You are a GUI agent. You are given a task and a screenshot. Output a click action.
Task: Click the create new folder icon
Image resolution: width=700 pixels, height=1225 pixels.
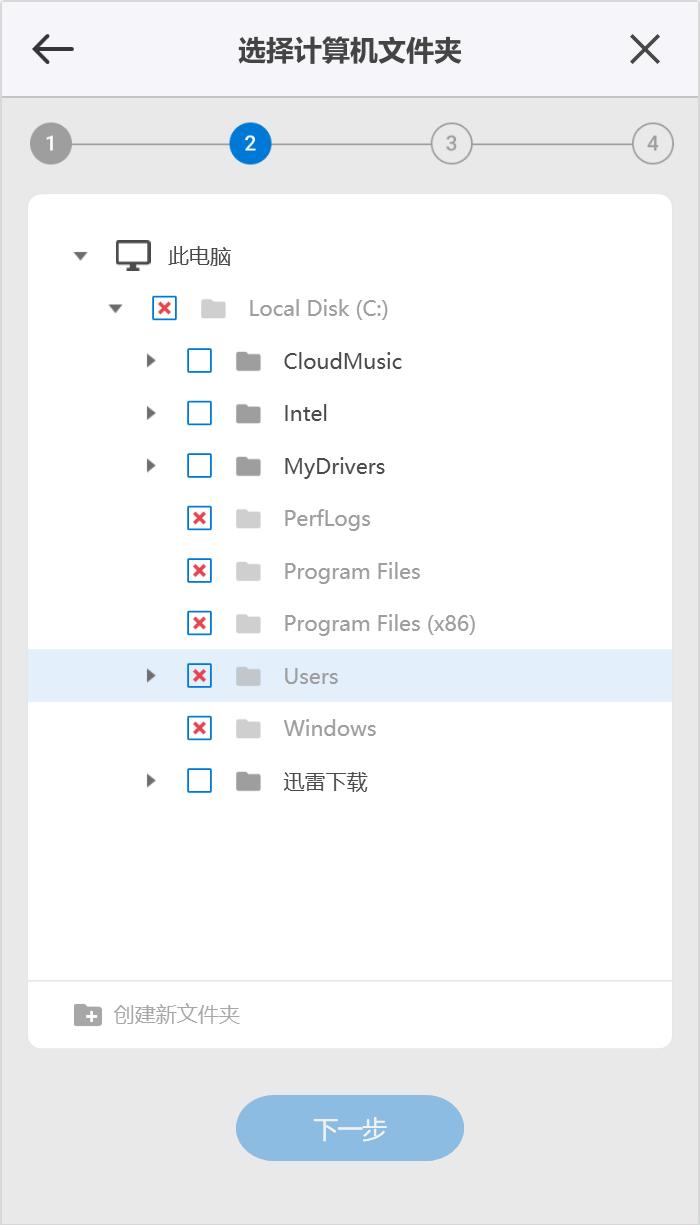click(x=87, y=1014)
